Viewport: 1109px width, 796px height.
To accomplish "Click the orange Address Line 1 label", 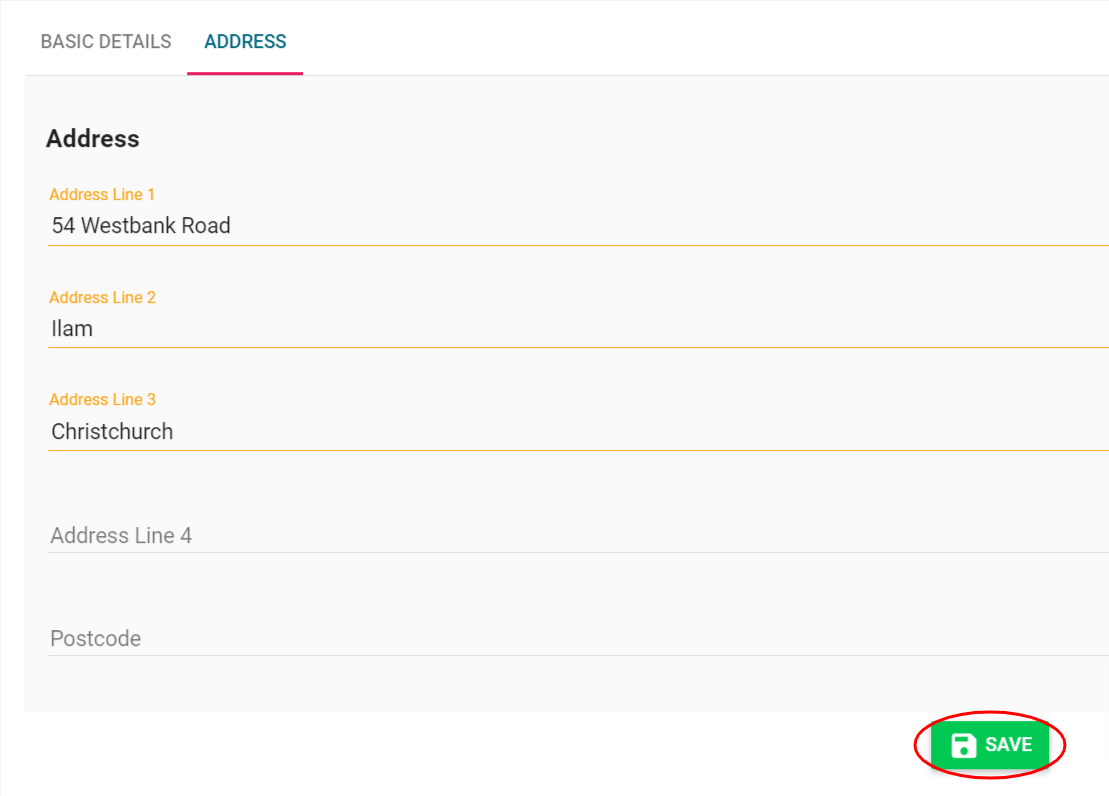I will coord(102,195).
